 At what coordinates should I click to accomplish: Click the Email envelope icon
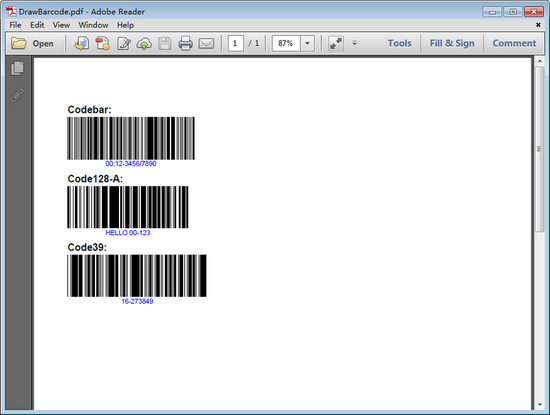(x=206, y=43)
